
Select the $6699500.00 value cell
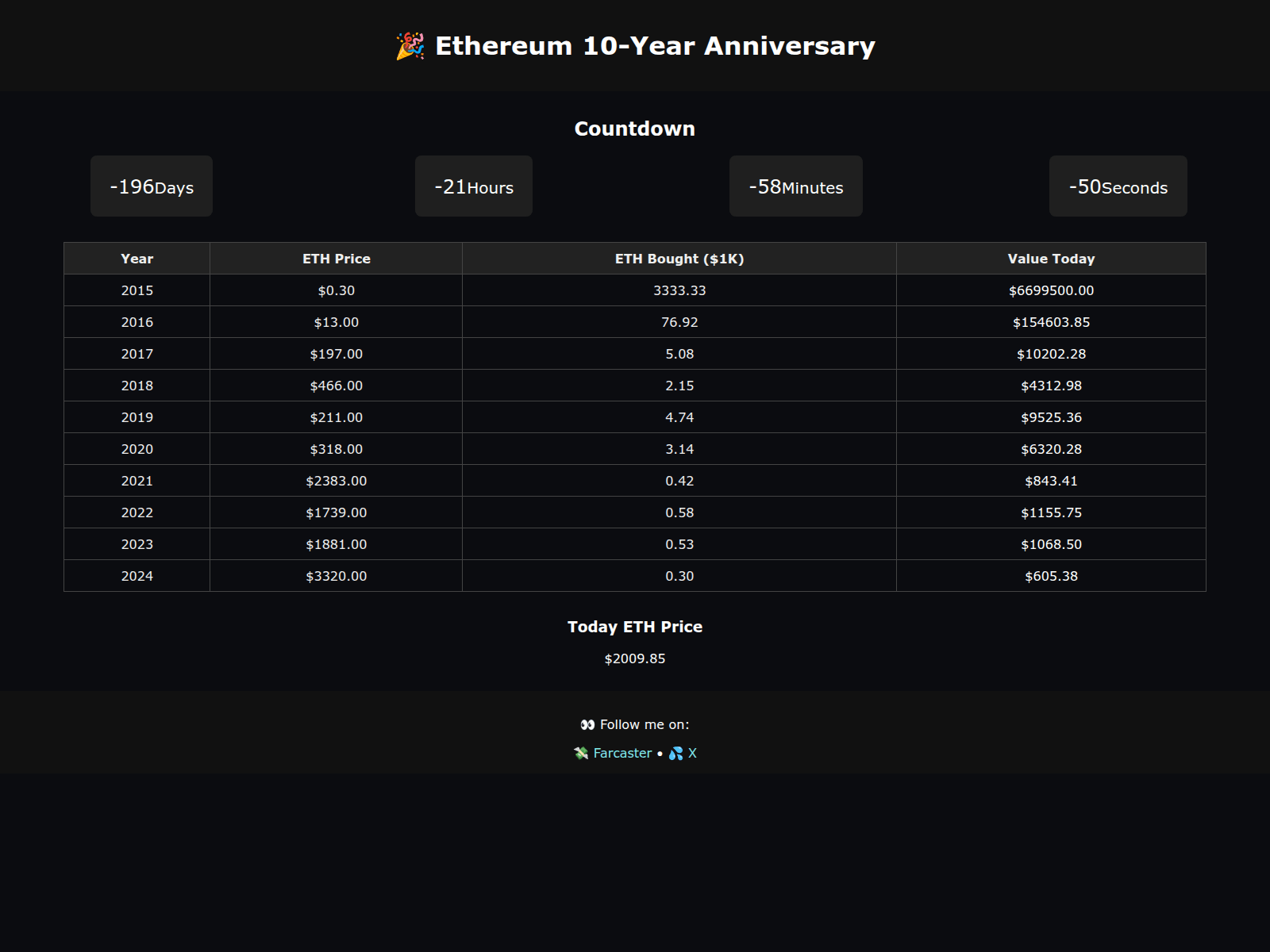(1052, 290)
